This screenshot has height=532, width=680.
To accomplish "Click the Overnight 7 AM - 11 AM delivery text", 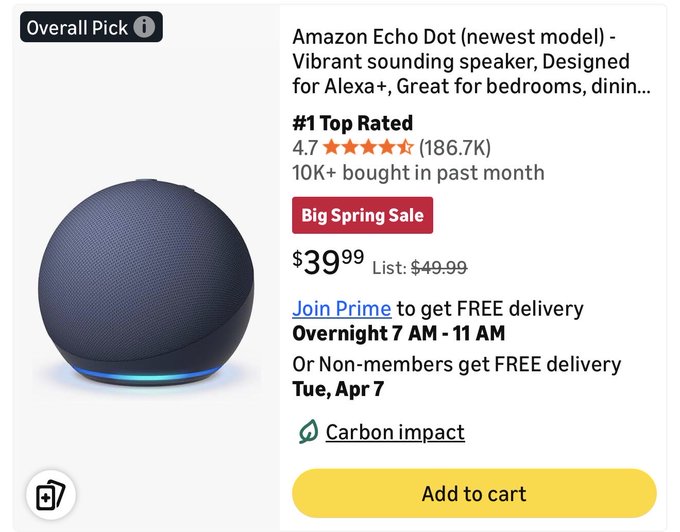I will pyautogui.click(x=398, y=333).
